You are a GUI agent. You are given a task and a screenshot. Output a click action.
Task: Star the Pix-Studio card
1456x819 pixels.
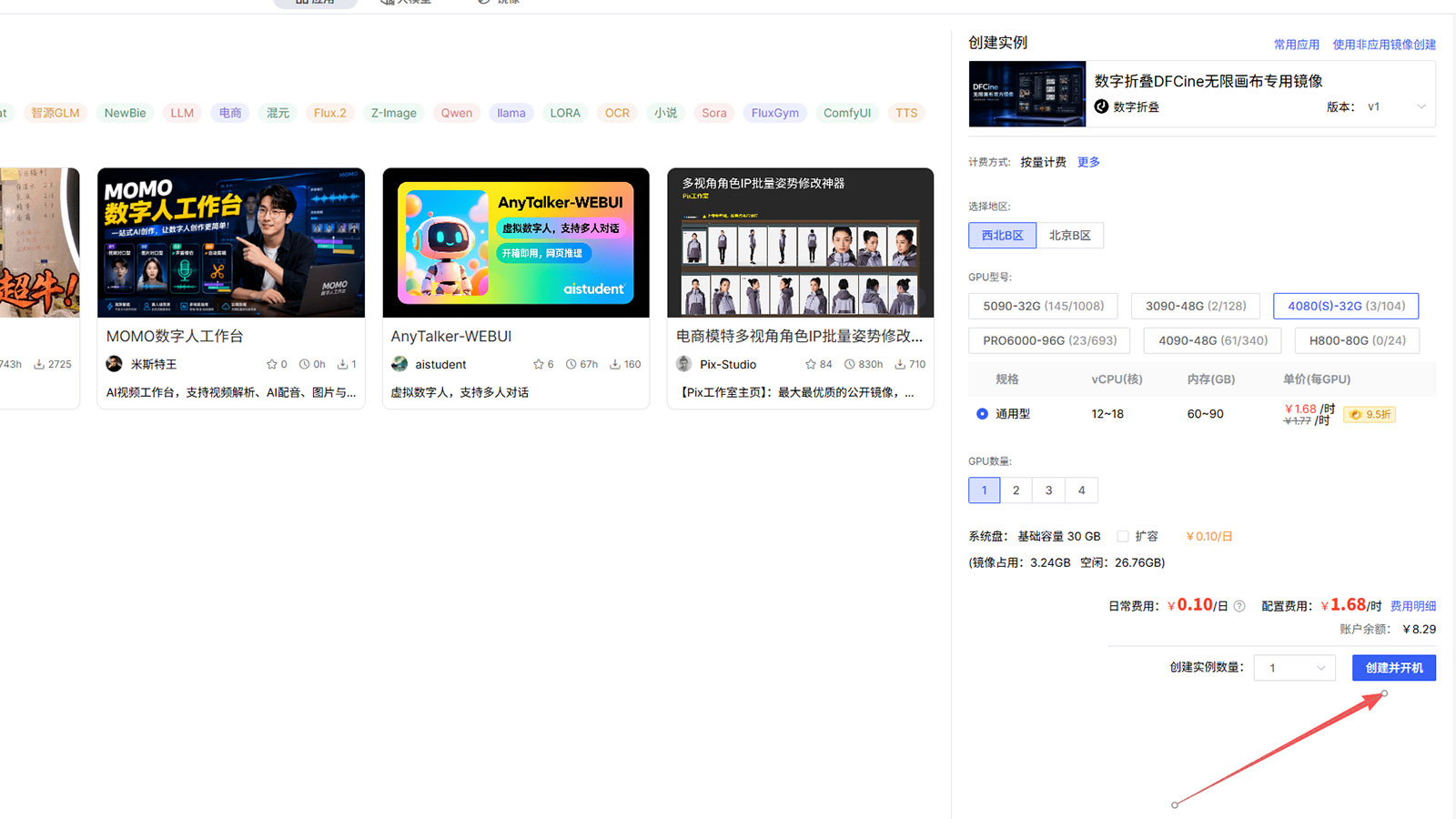pos(811,364)
